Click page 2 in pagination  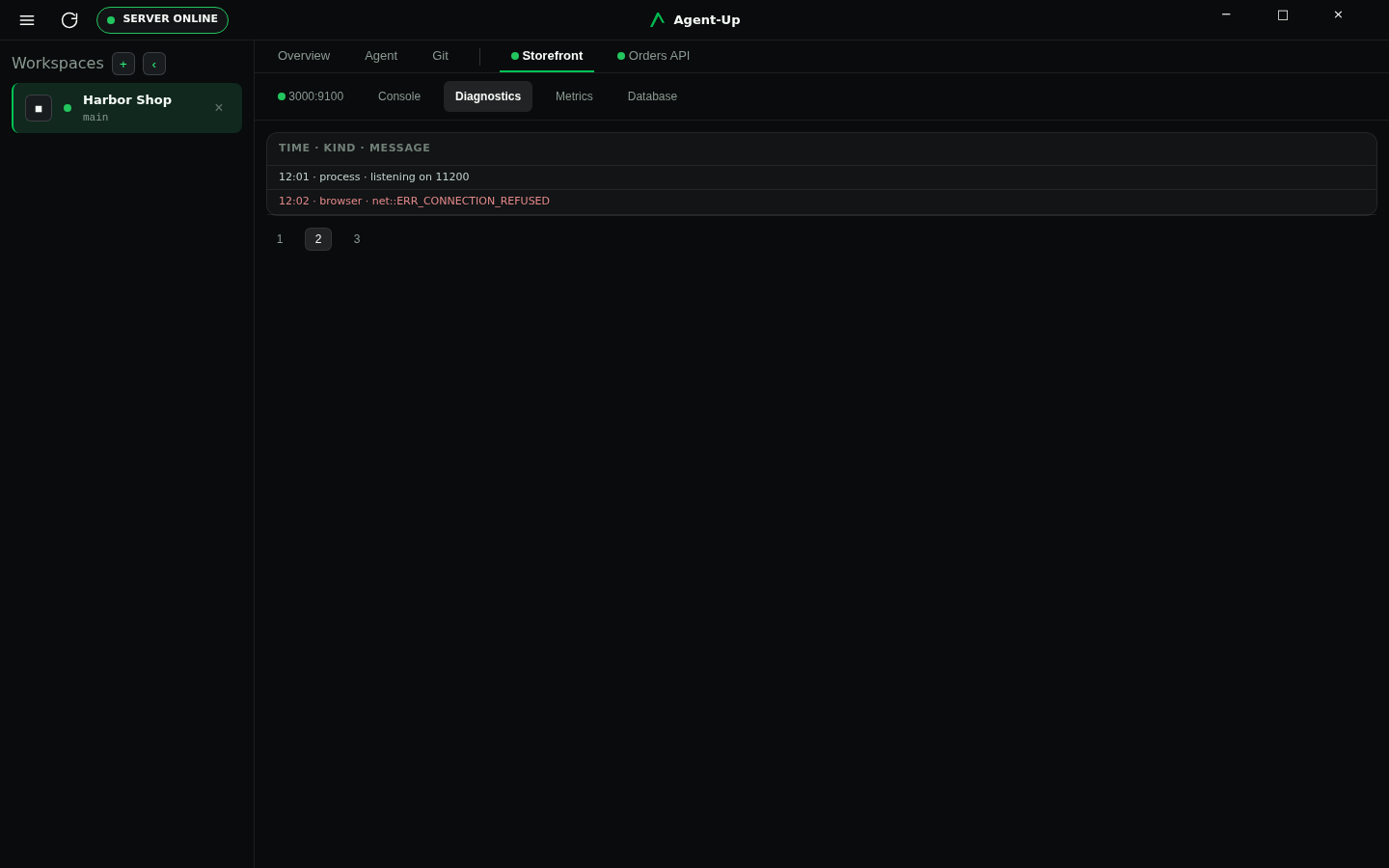pos(318,239)
